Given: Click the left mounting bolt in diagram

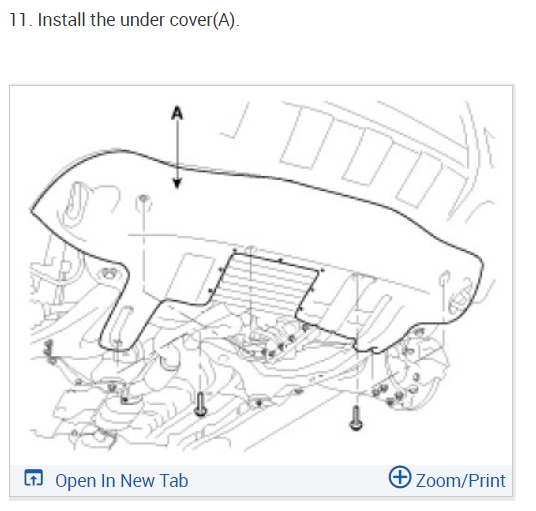Looking at the screenshot, I should coord(200,404).
